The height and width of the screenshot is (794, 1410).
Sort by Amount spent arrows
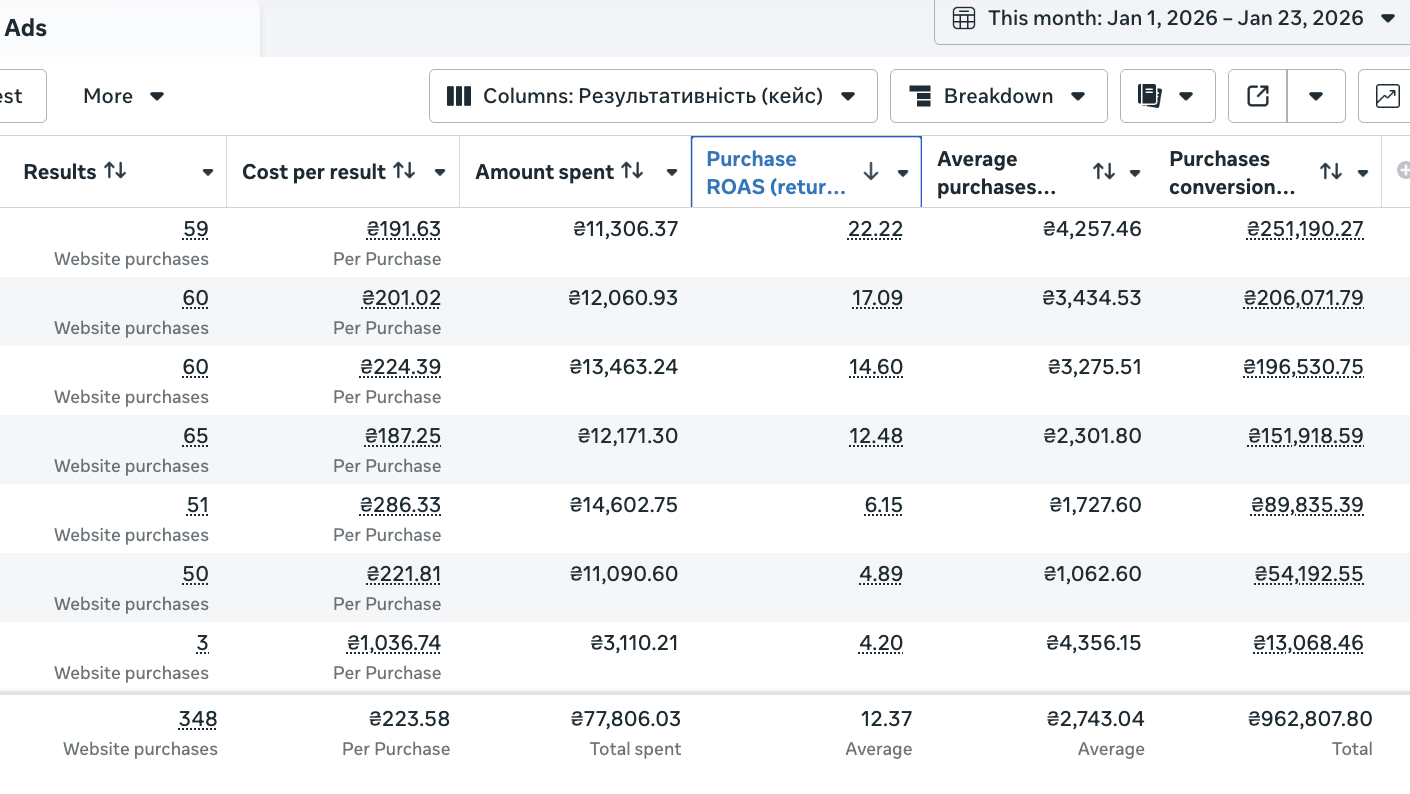(x=632, y=171)
